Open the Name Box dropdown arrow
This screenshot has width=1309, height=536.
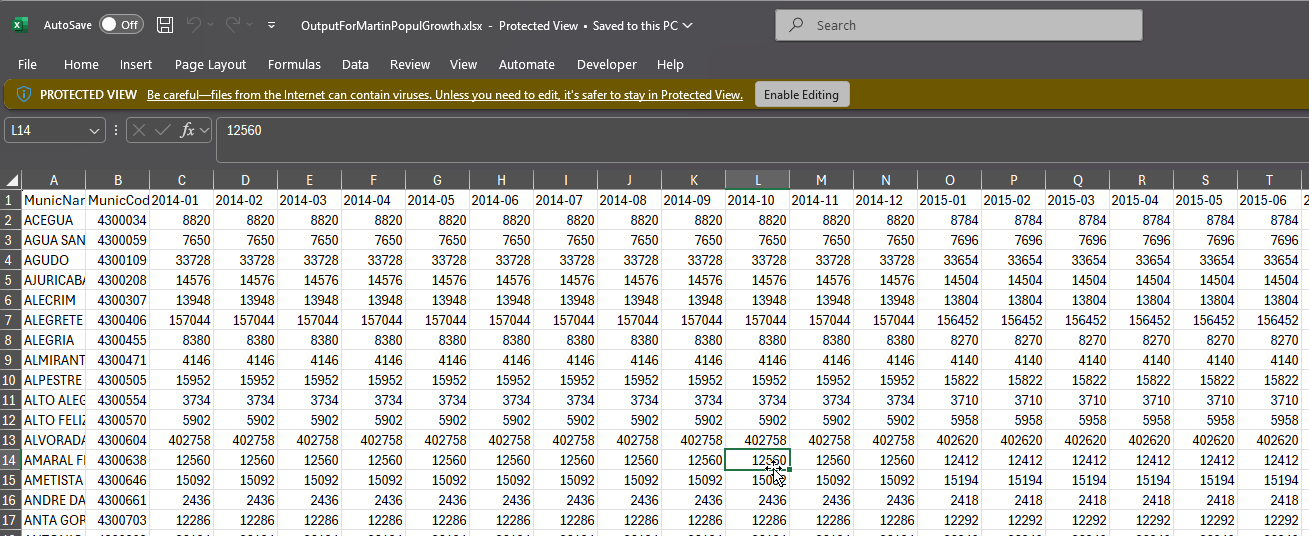(95, 130)
